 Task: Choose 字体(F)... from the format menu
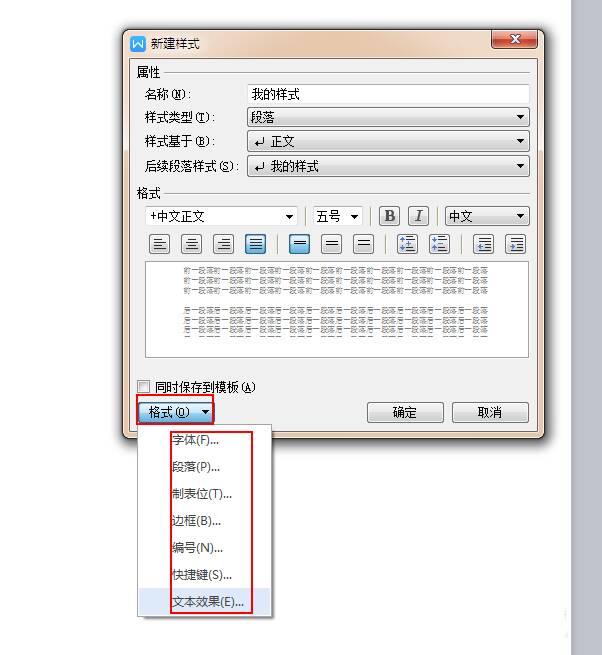pyautogui.click(x=204, y=440)
